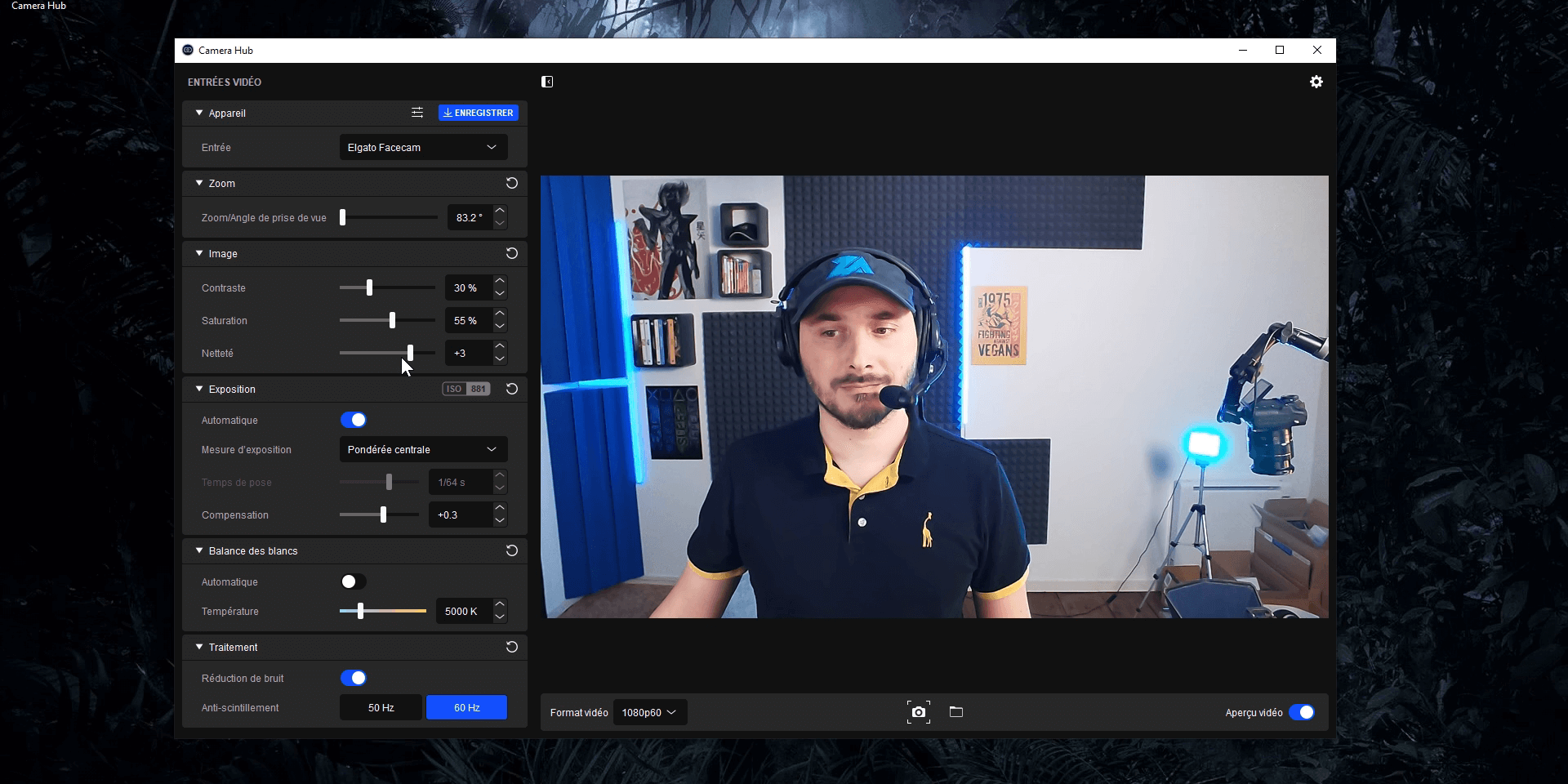Reset the Image section settings
The width and height of the screenshot is (1568, 784).
coord(512,253)
